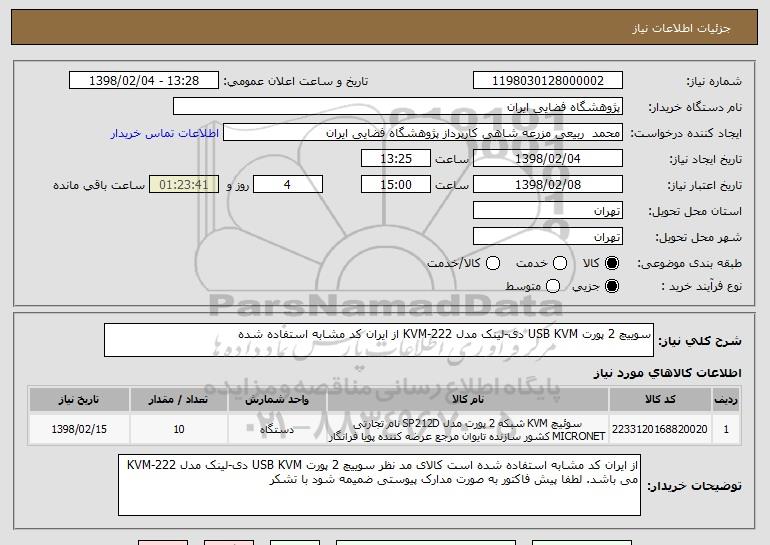770x545 pixels.
Task: Click the quantity cell 10
Action: point(178,429)
